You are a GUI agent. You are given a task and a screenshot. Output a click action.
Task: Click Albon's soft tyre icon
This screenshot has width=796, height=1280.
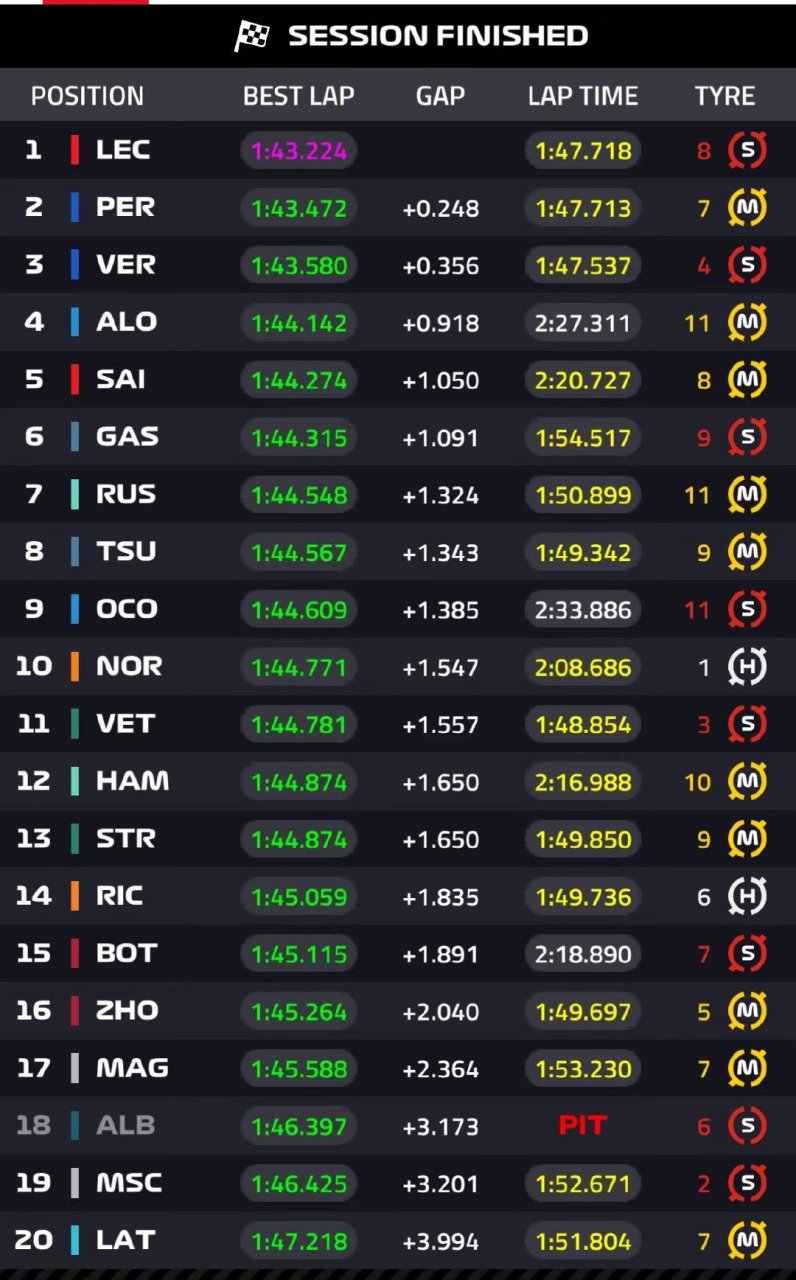(747, 1126)
